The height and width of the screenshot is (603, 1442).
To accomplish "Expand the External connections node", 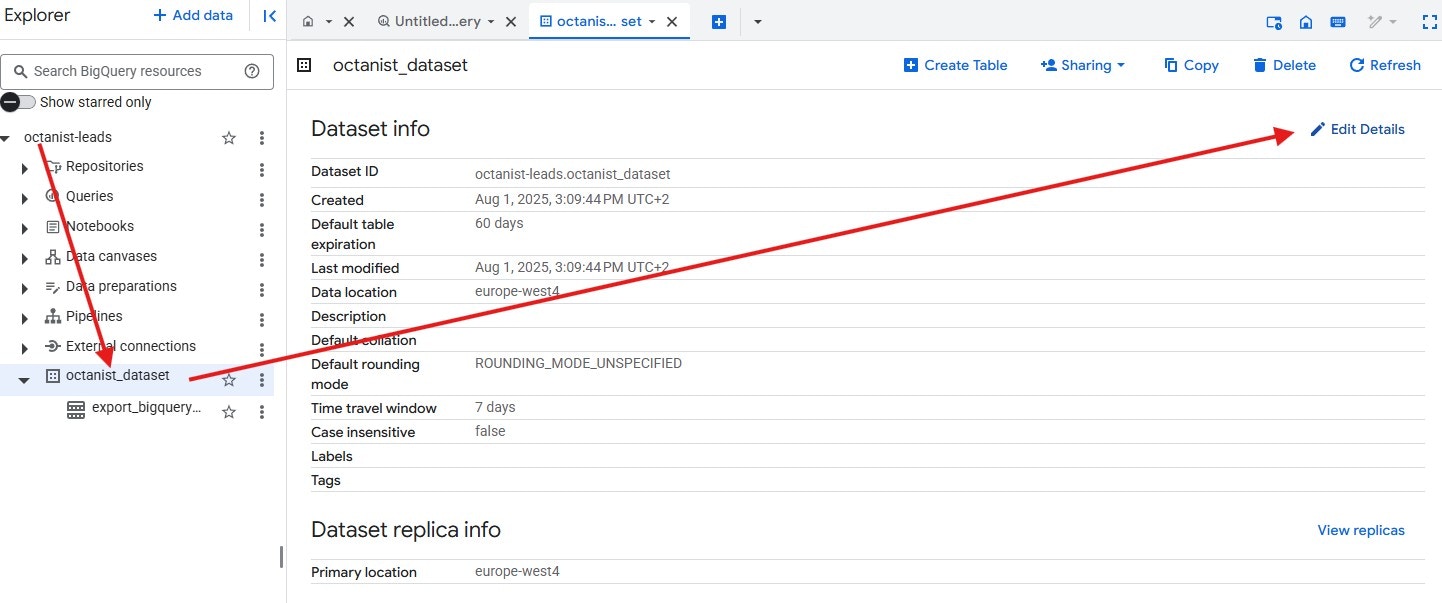I will click(x=25, y=349).
